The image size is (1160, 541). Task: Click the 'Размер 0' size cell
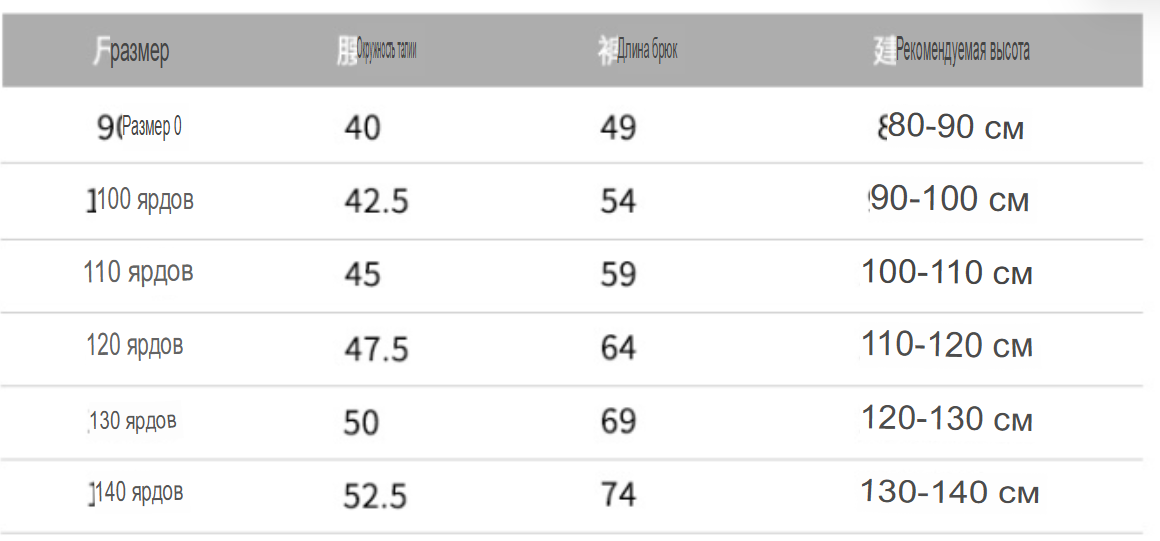(151, 127)
